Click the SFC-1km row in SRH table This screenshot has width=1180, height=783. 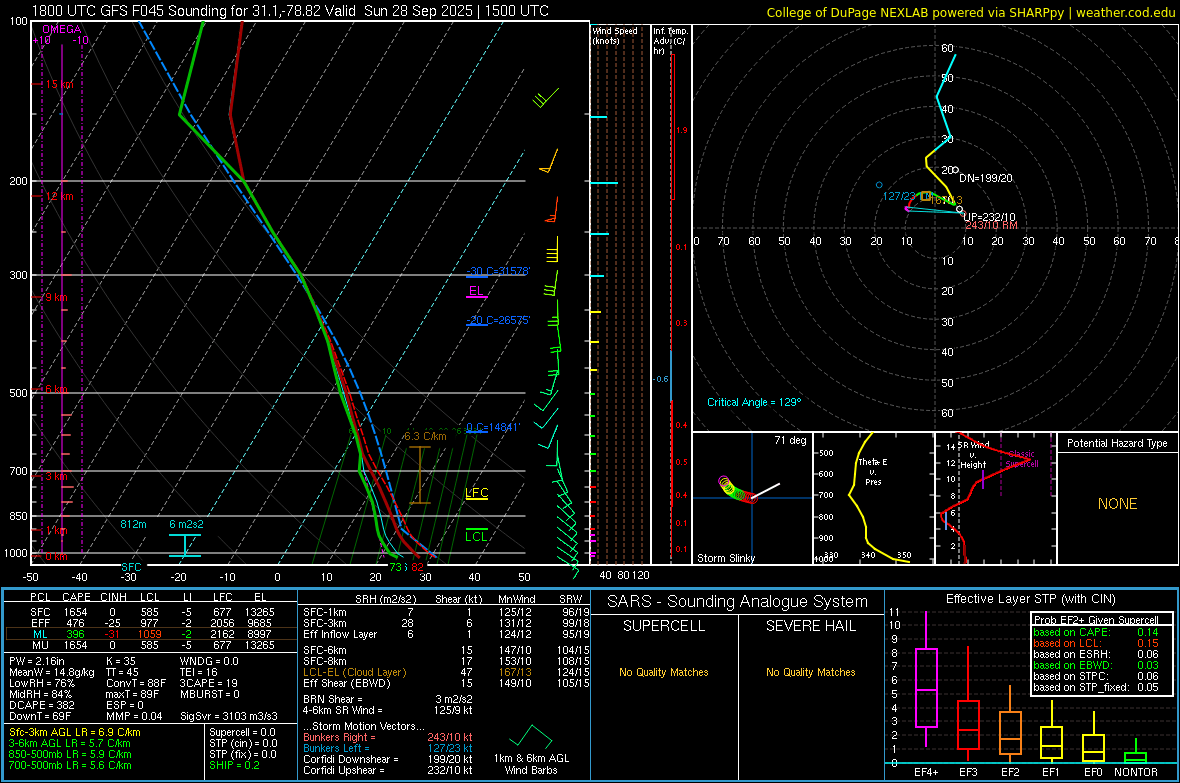(446, 612)
